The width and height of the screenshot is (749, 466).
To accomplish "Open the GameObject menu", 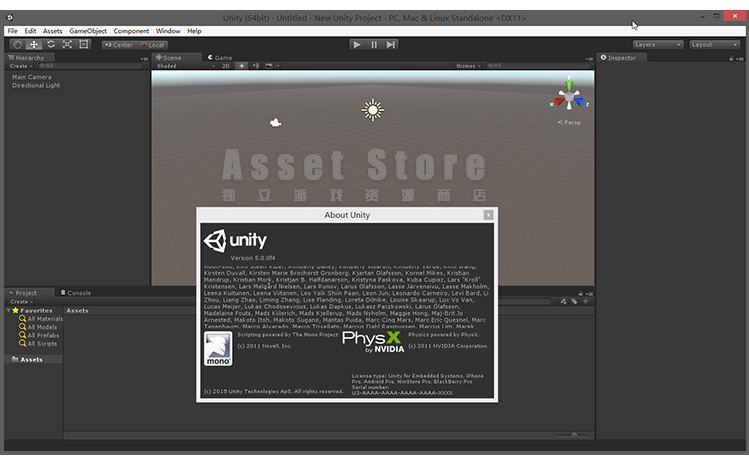I will click(88, 31).
